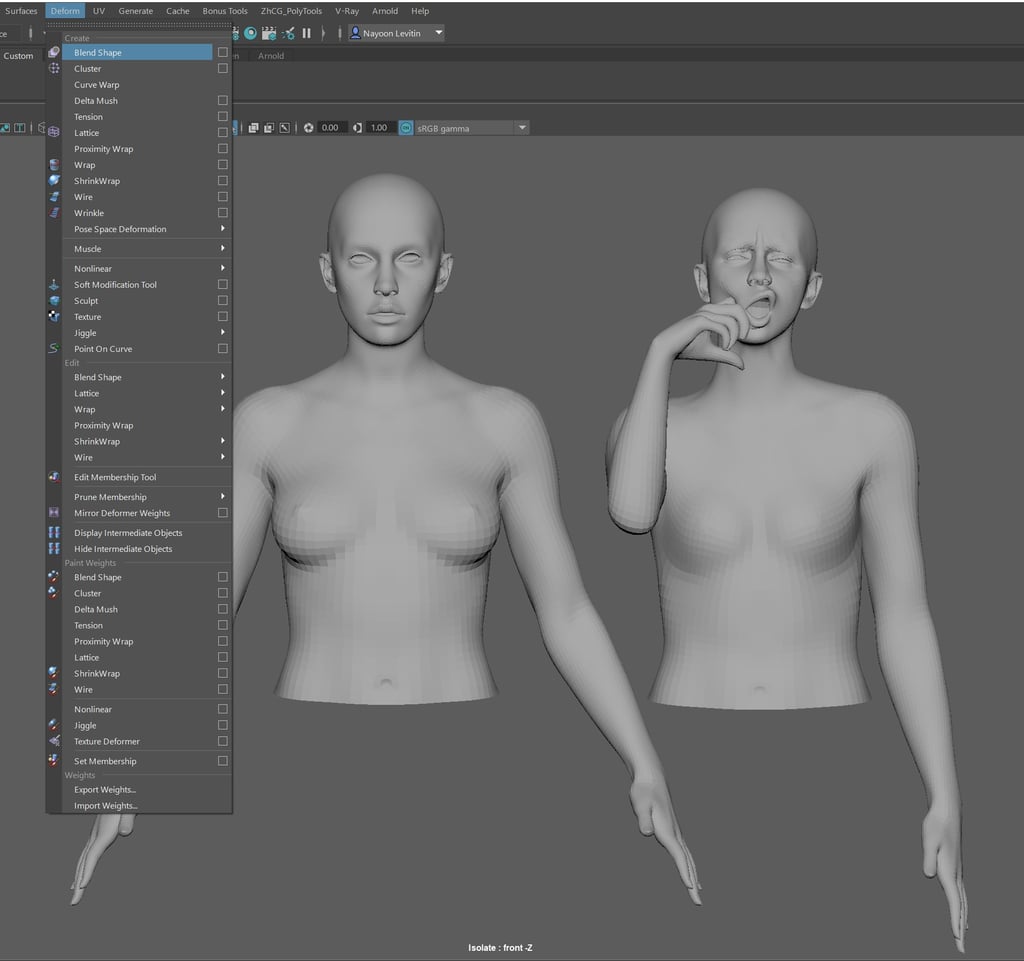Screen dimensions: 1024x961
Task: Open the Set Membership option box
Action: [x=222, y=762]
